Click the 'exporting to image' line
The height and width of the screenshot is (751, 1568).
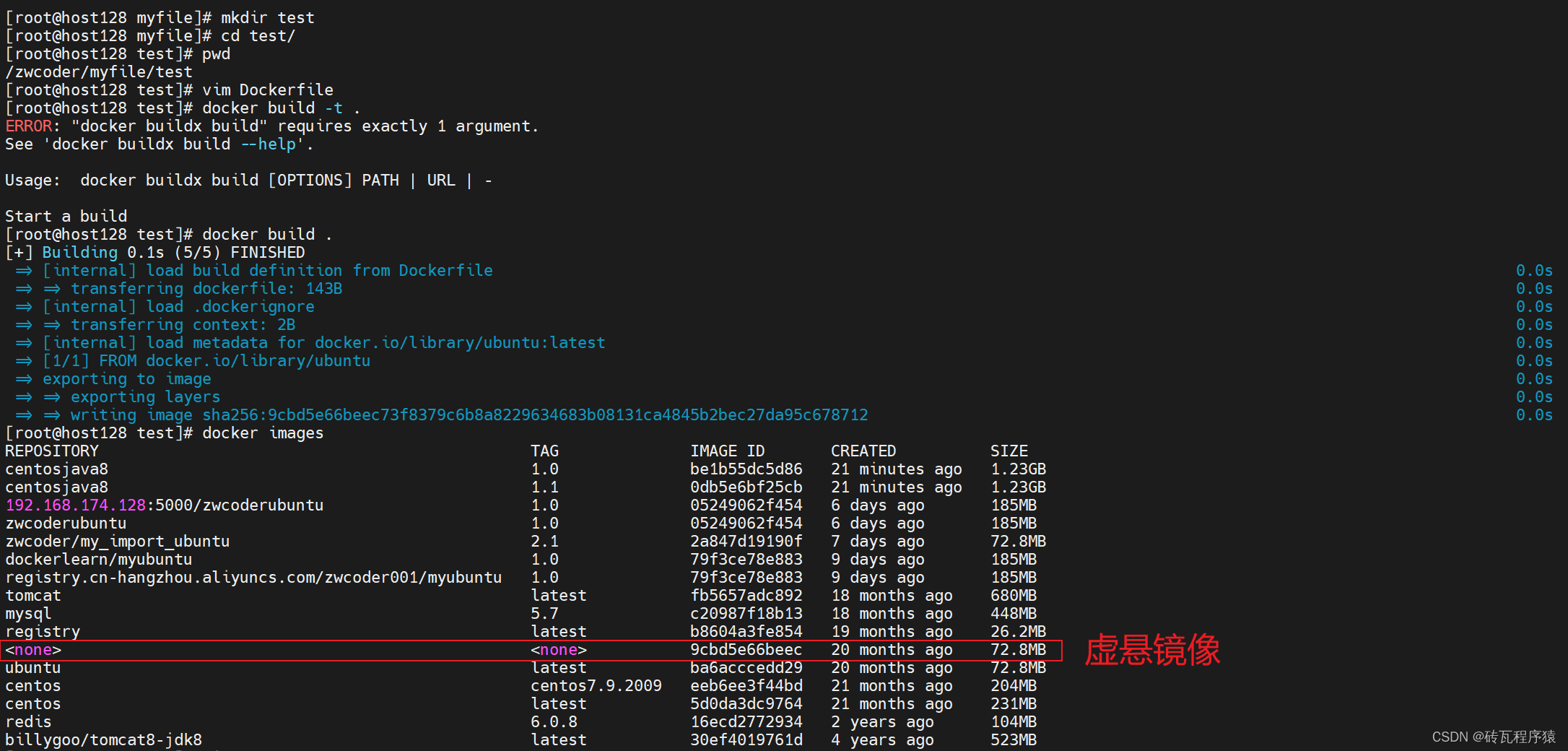point(113,378)
